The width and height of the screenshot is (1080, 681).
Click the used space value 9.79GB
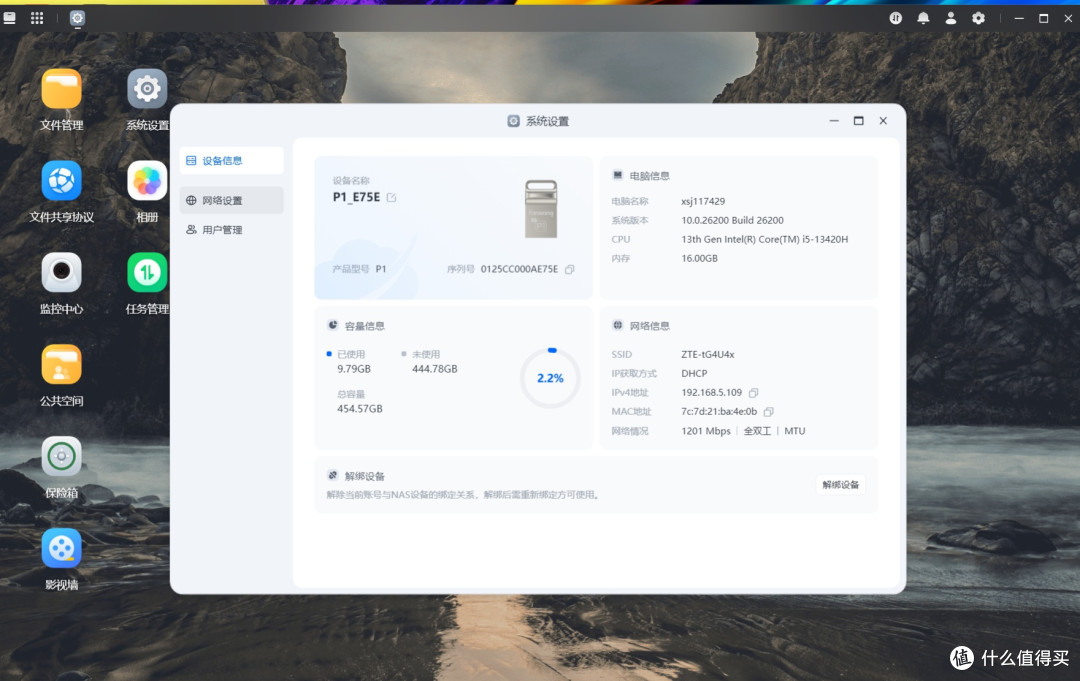(x=354, y=369)
